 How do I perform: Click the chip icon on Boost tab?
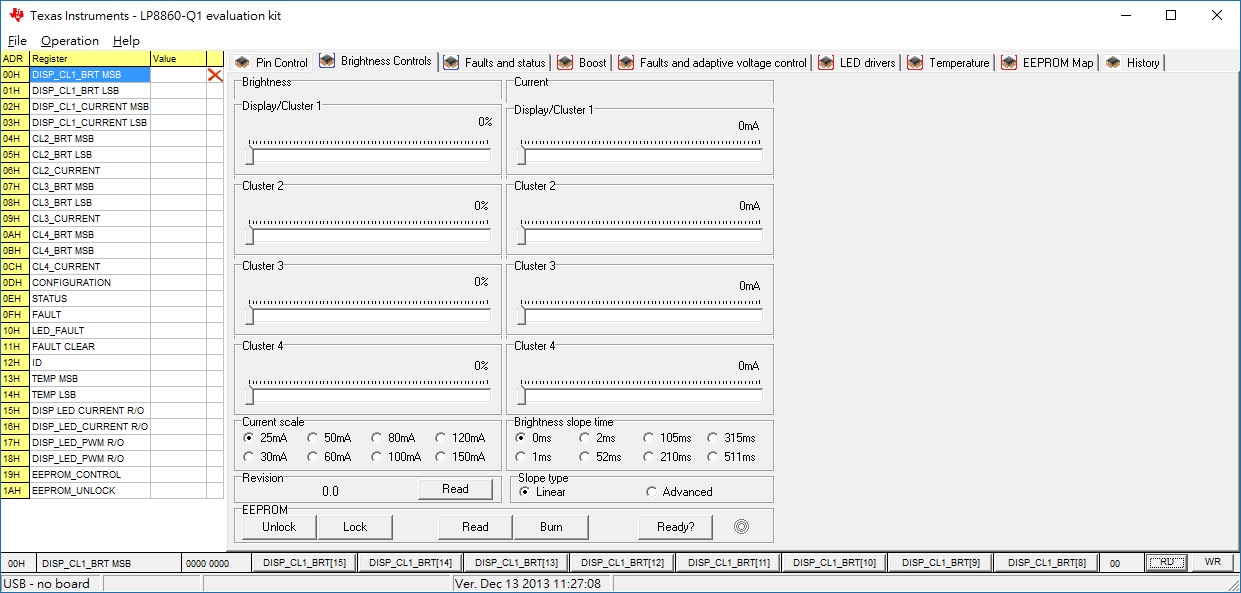click(x=565, y=63)
